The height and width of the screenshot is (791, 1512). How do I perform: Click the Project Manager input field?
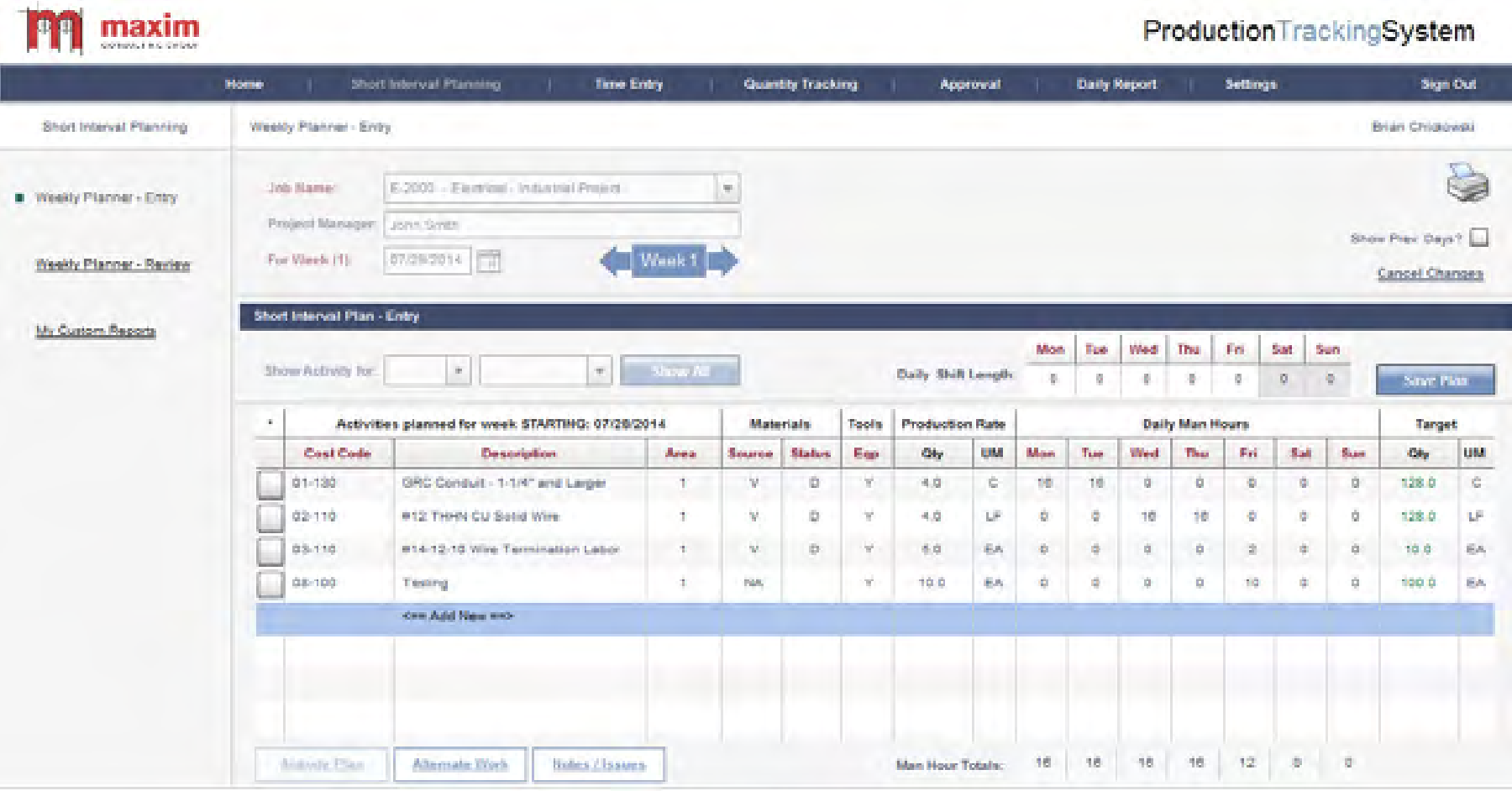[562, 224]
